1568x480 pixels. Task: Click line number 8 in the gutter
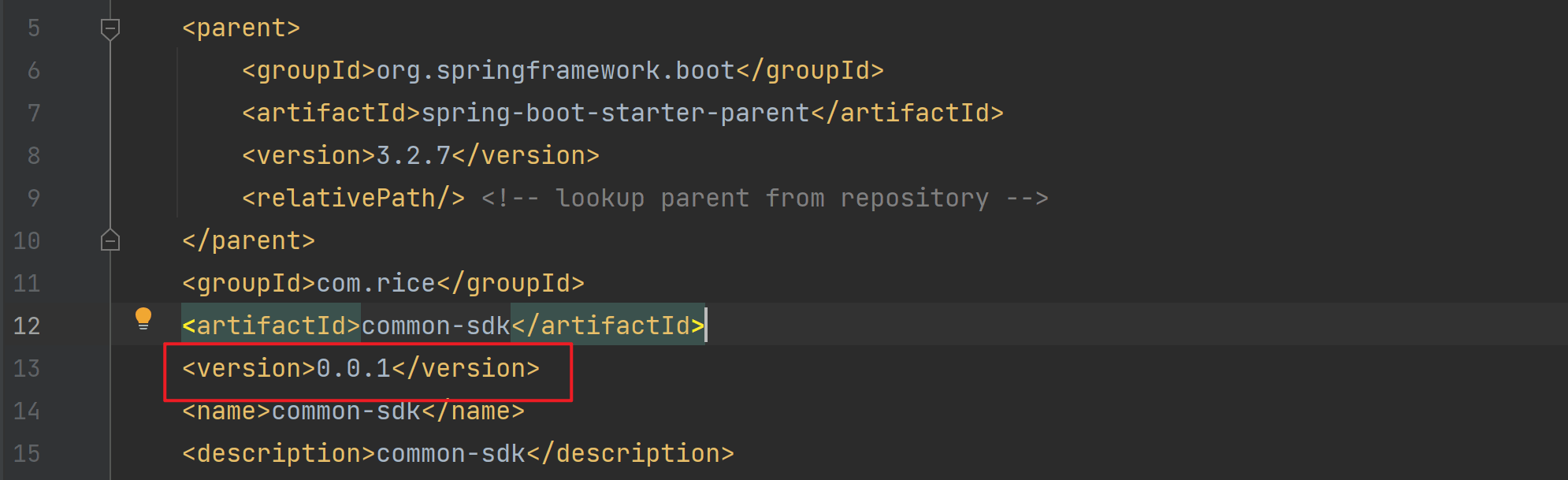pyautogui.click(x=33, y=155)
